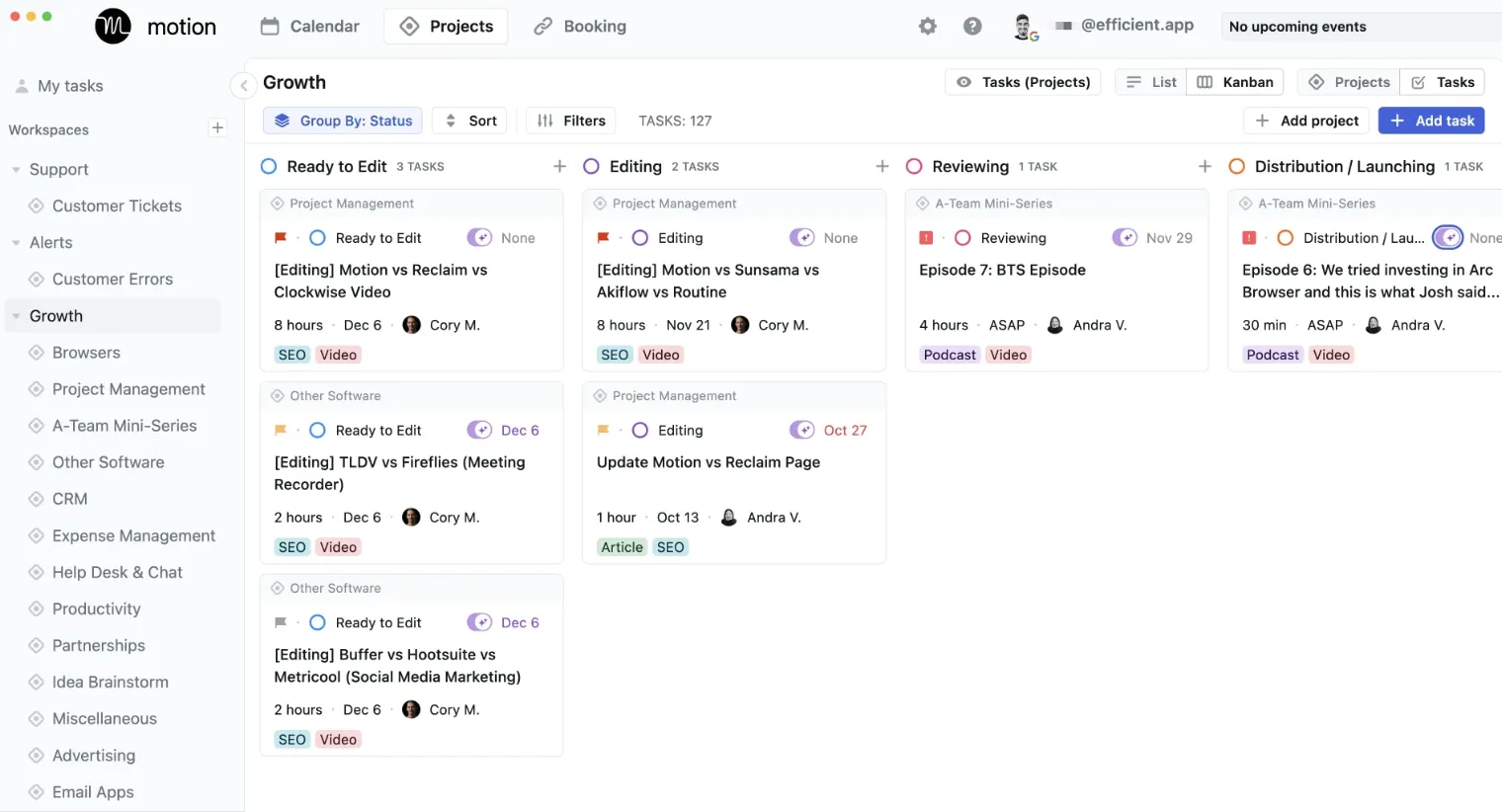1502x812 pixels.
Task: Switch to the Booking tab
Action: point(580,27)
